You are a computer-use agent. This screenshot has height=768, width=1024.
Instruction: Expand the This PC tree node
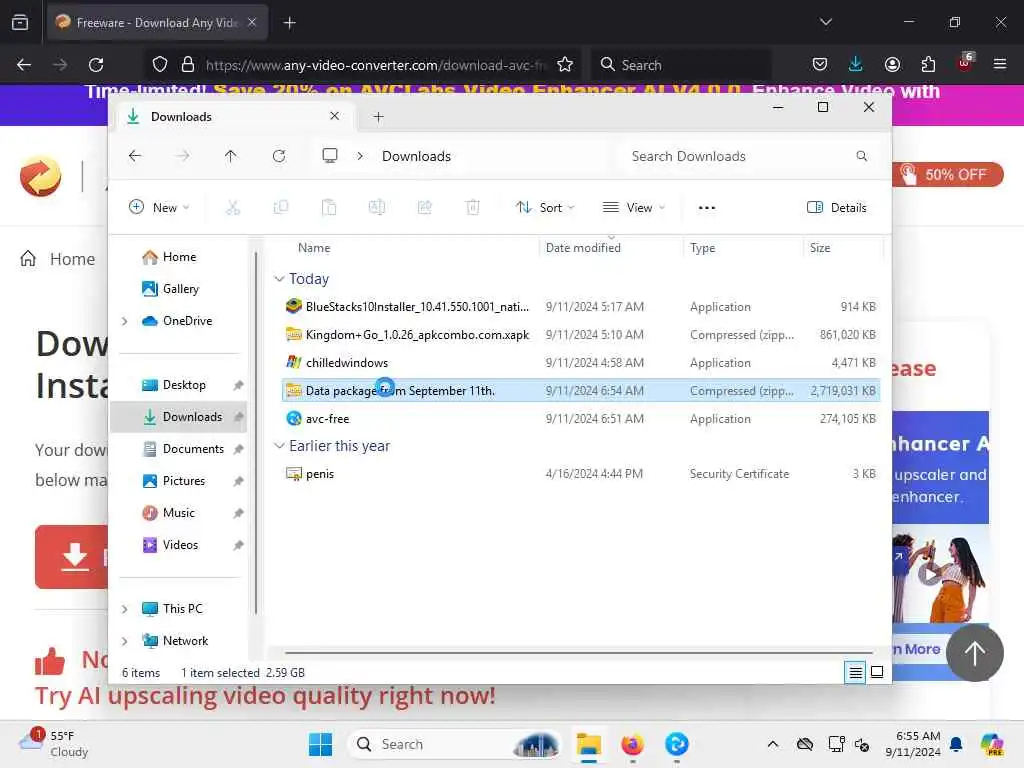point(124,609)
